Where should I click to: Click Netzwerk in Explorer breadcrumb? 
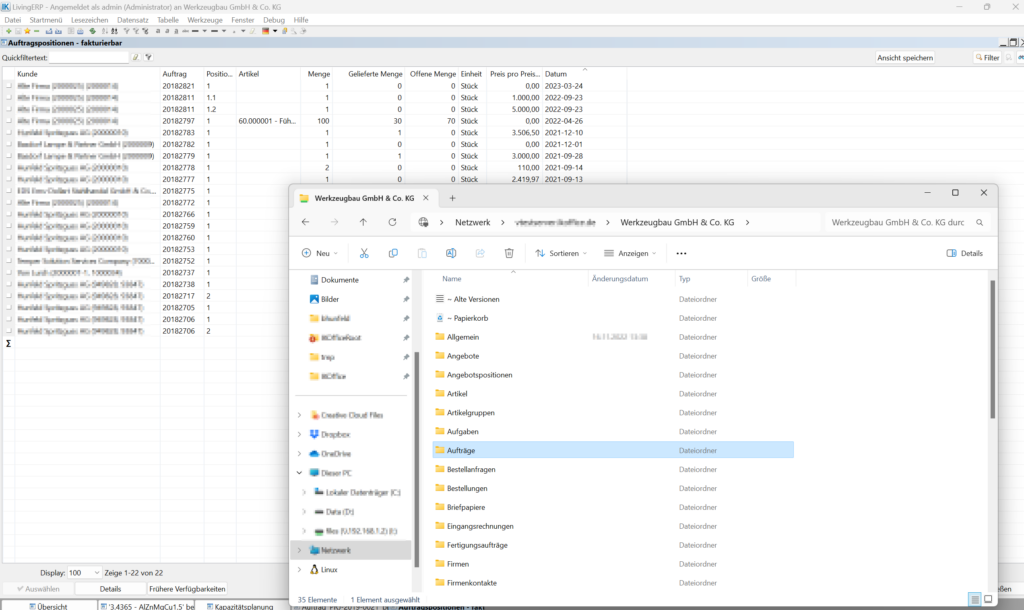[x=472, y=223]
